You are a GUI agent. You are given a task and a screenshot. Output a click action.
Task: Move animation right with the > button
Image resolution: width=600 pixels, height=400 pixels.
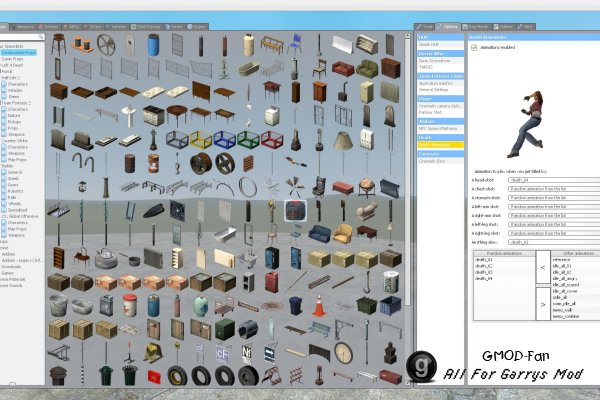[x=543, y=304]
